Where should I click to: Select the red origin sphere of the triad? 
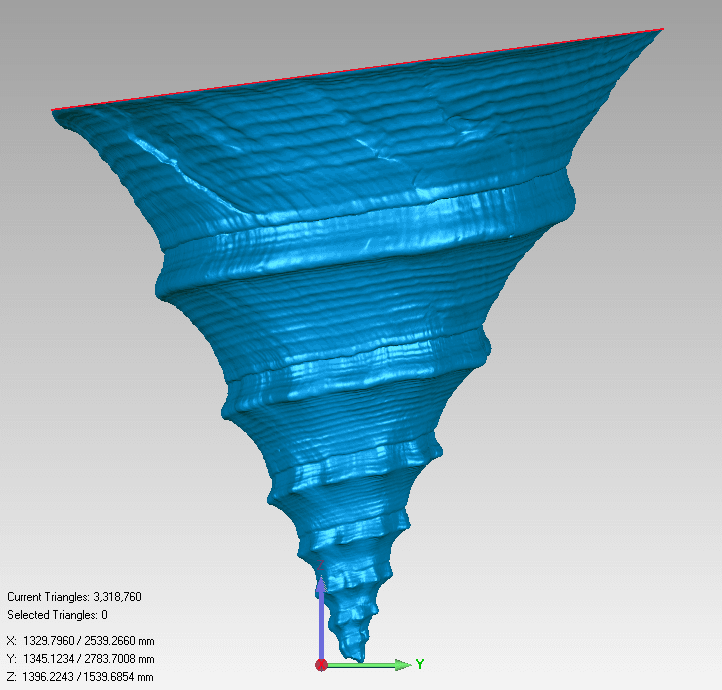pyautogui.click(x=321, y=664)
